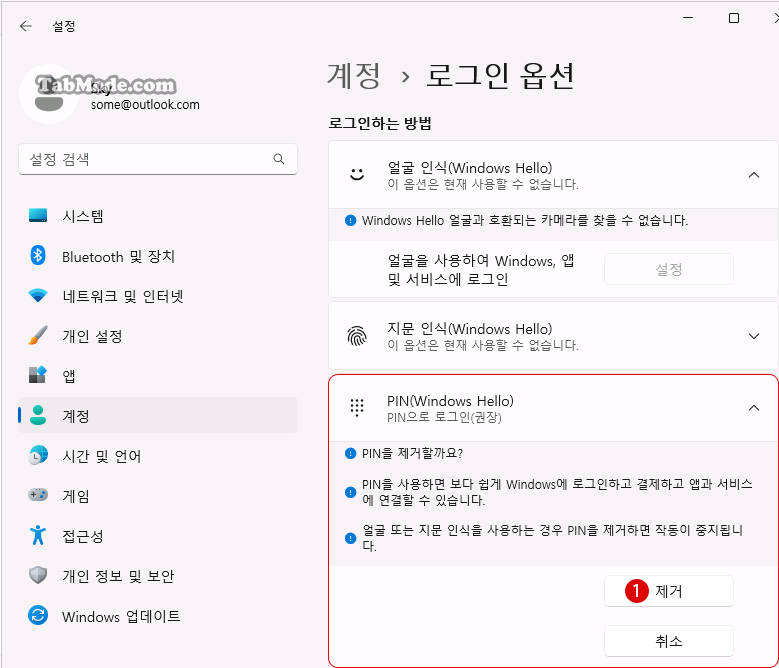Open 개인 정보 및 보안 category
Viewport: 779px width, 668px height.
coord(158,575)
